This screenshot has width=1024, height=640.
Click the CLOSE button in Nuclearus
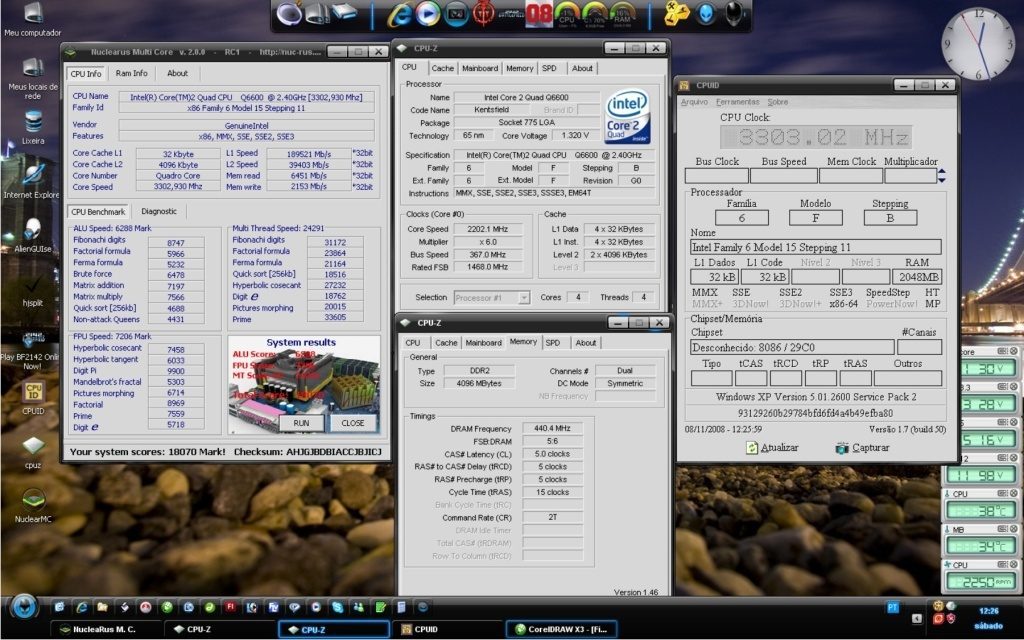point(353,423)
